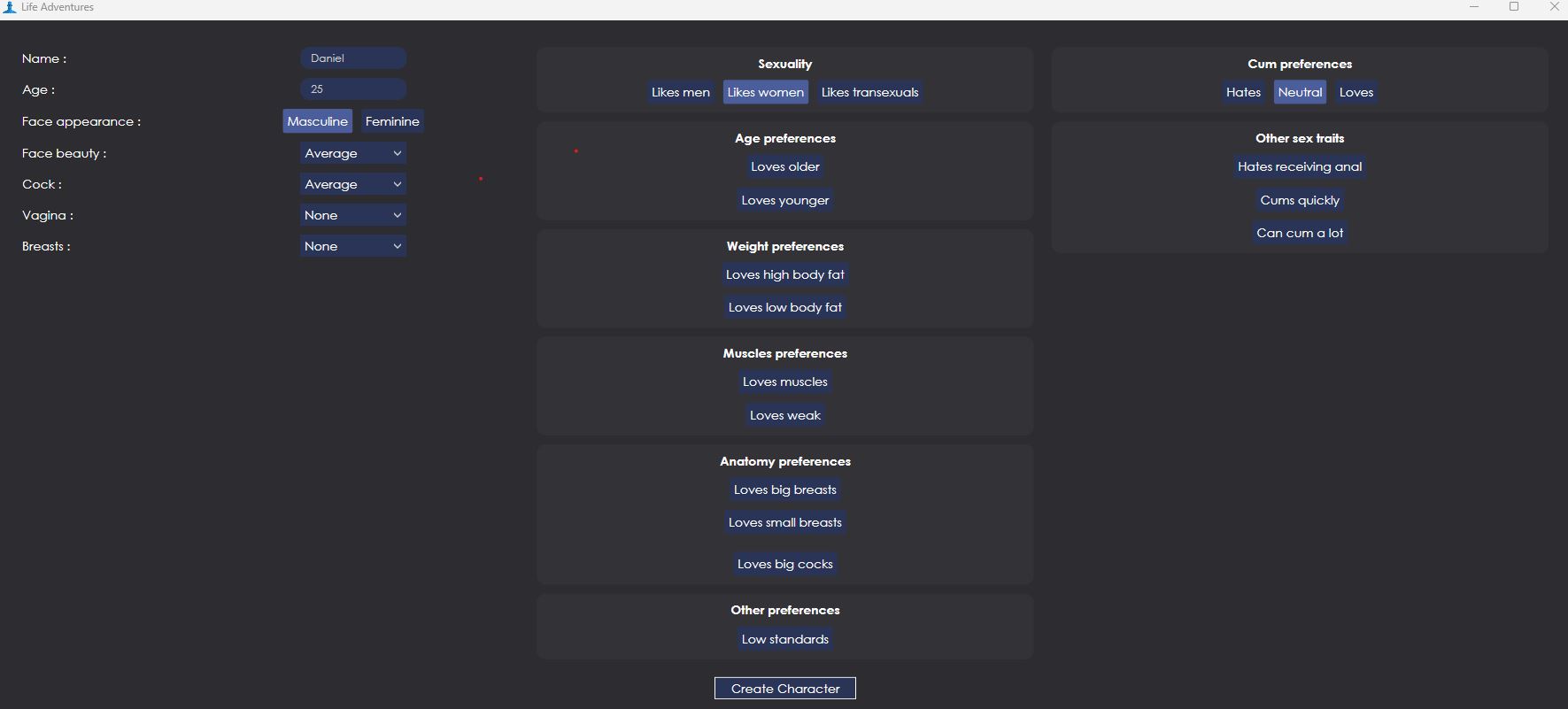Toggle the Loves older age preference
The width and height of the screenshot is (1568, 709).
[x=784, y=166]
